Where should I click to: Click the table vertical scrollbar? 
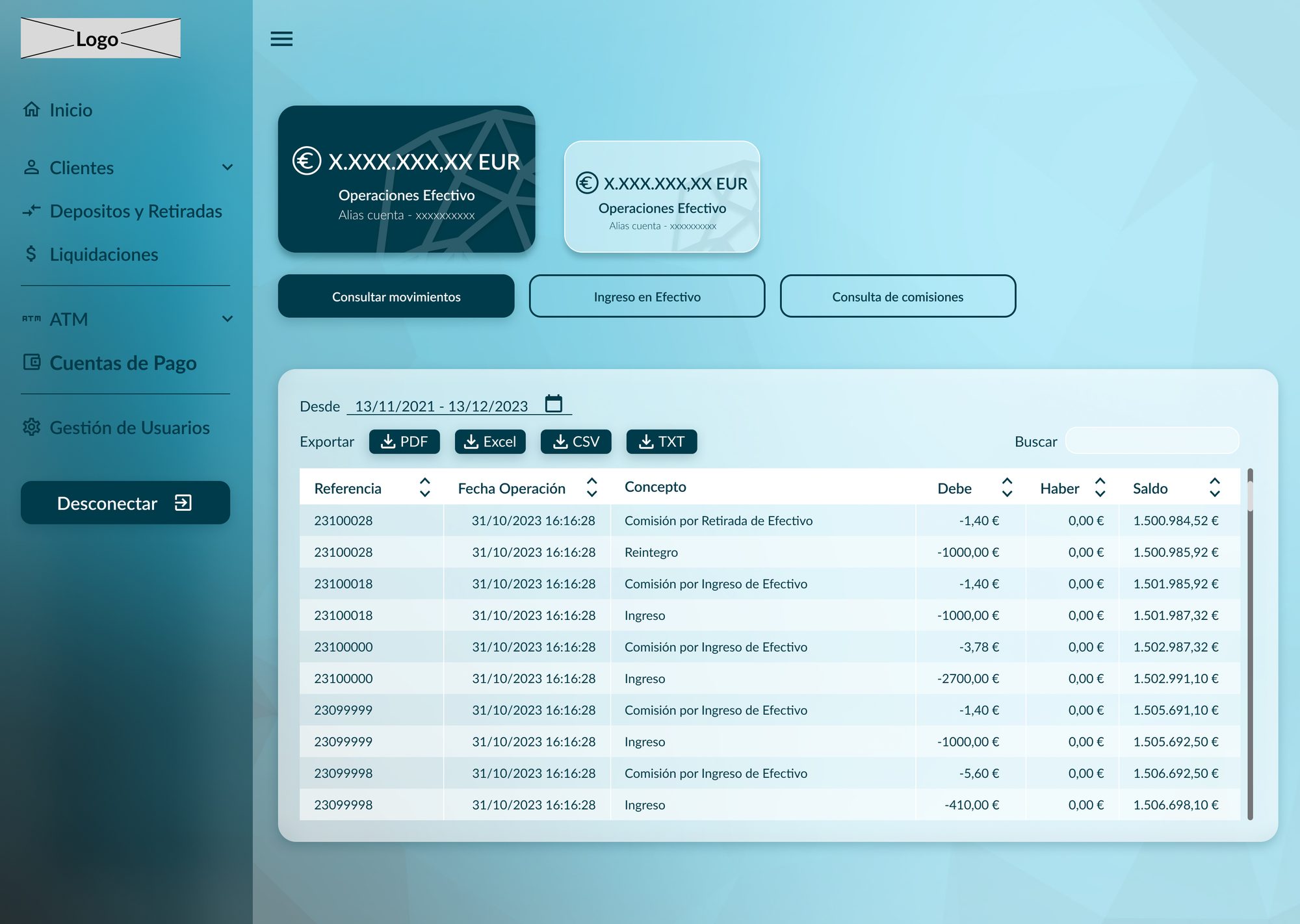1250,643
